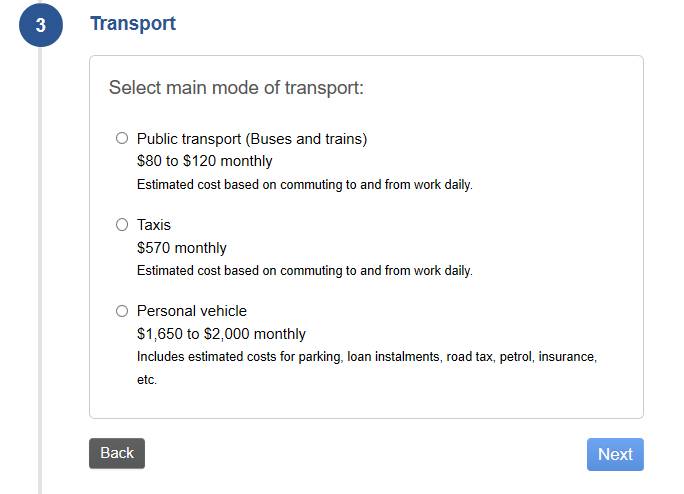Viewport: 684px width, 494px height.
Task: Click the '$570 monthly' cost text
Action: click(x=182, y=248)
